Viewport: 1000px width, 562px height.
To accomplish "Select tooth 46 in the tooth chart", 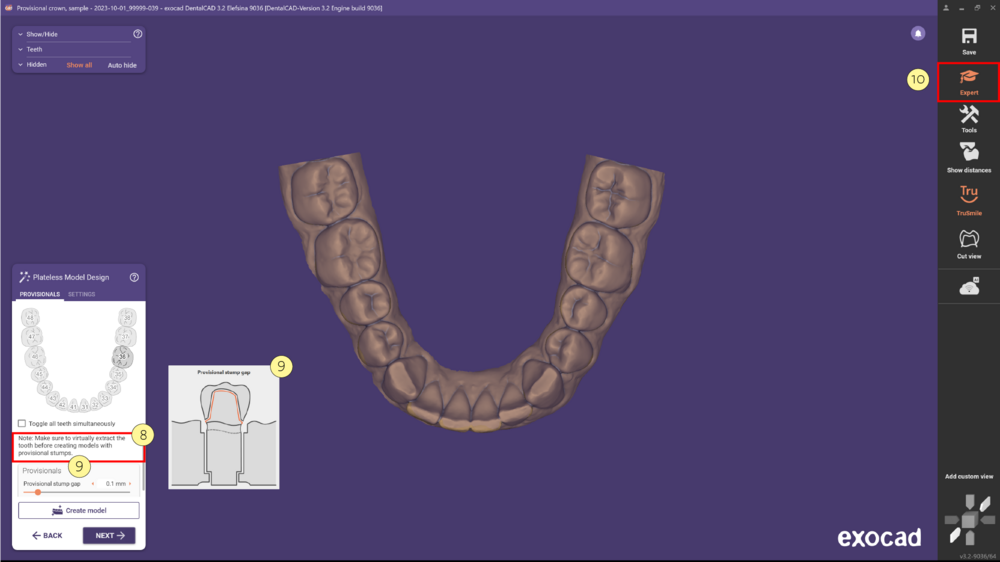I will [x=35, y=356].
